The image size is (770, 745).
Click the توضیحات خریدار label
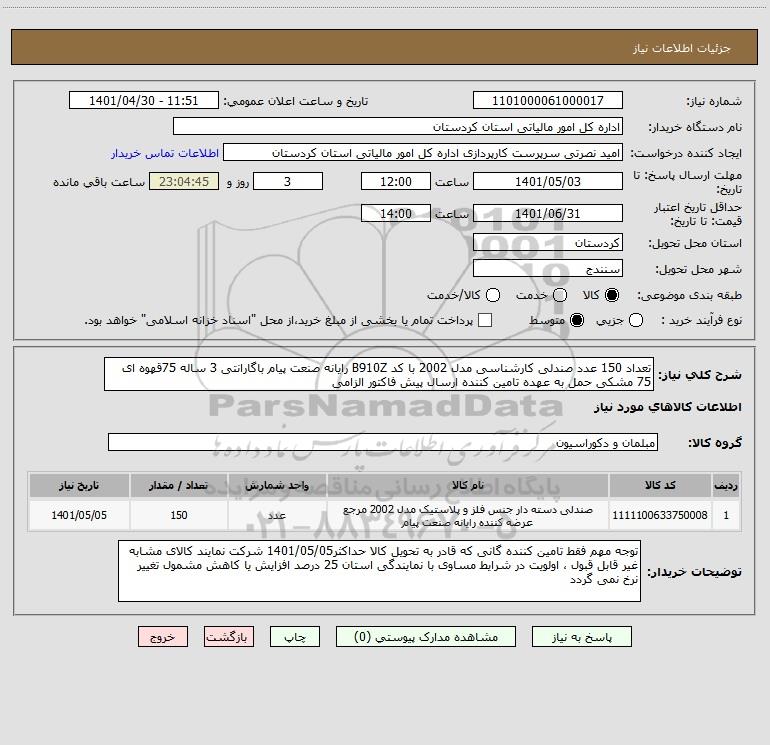click(694, 572)
